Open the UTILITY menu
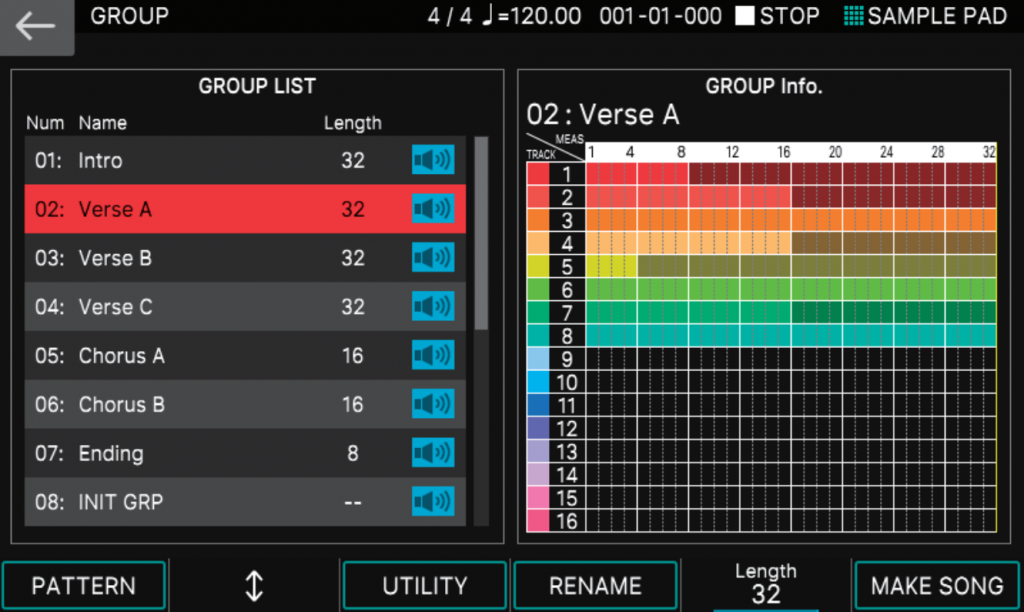Image resolution: width=1024 pixels, height=612 pixels. [x=424, y=586]
